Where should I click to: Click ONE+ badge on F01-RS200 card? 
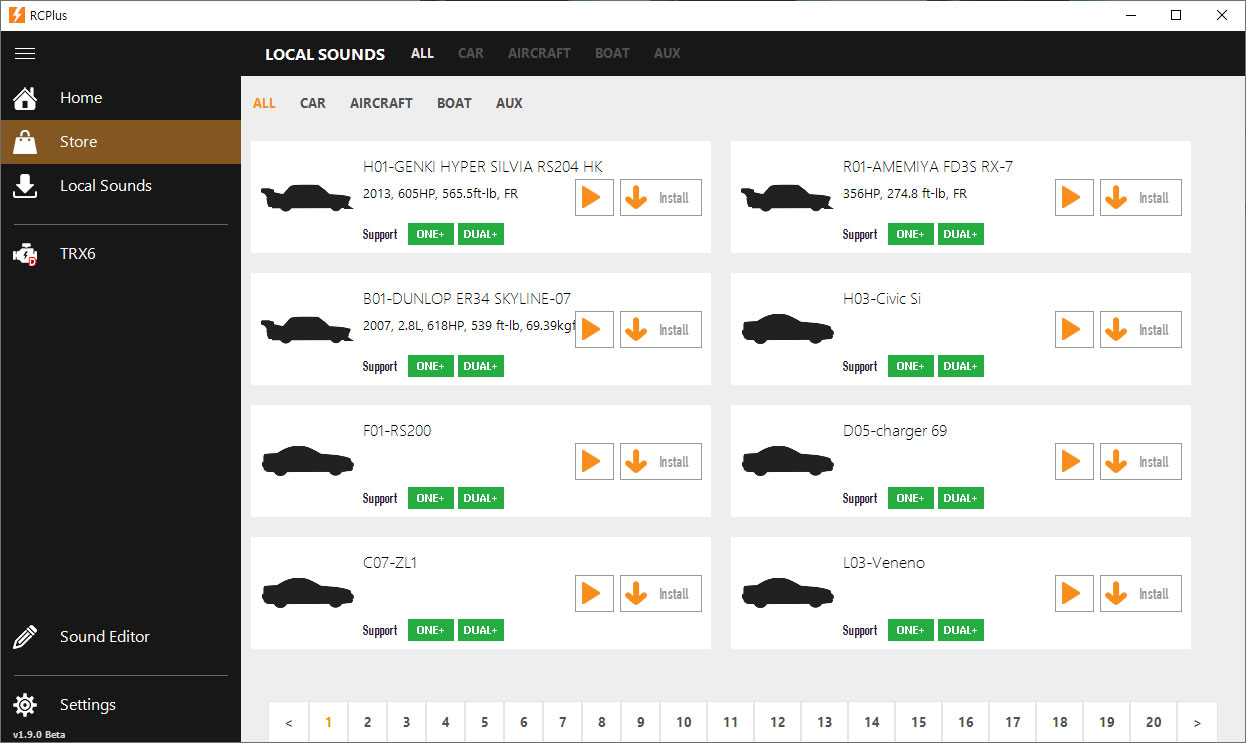point(430,498)
